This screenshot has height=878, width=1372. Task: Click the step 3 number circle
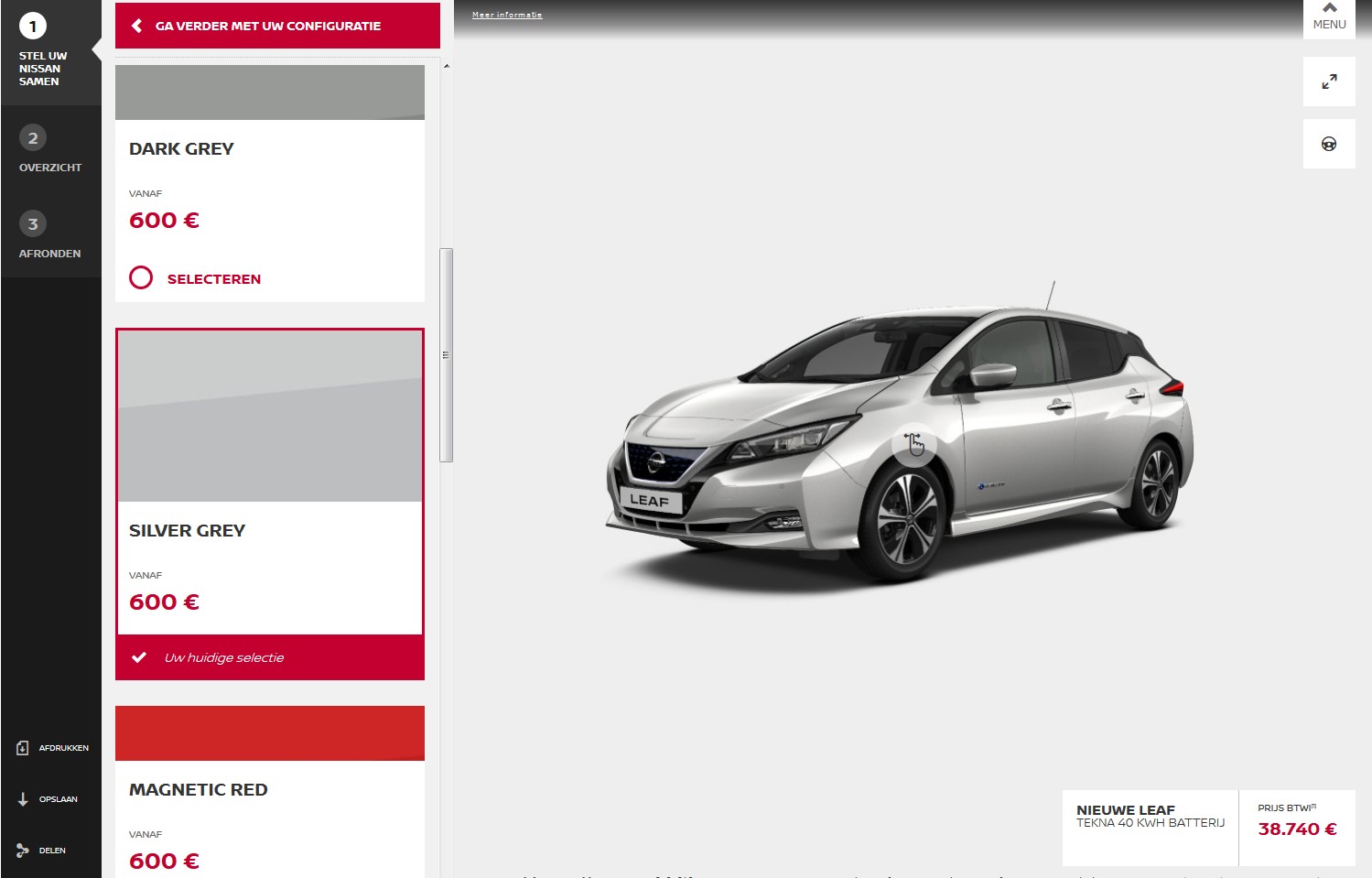33,223
